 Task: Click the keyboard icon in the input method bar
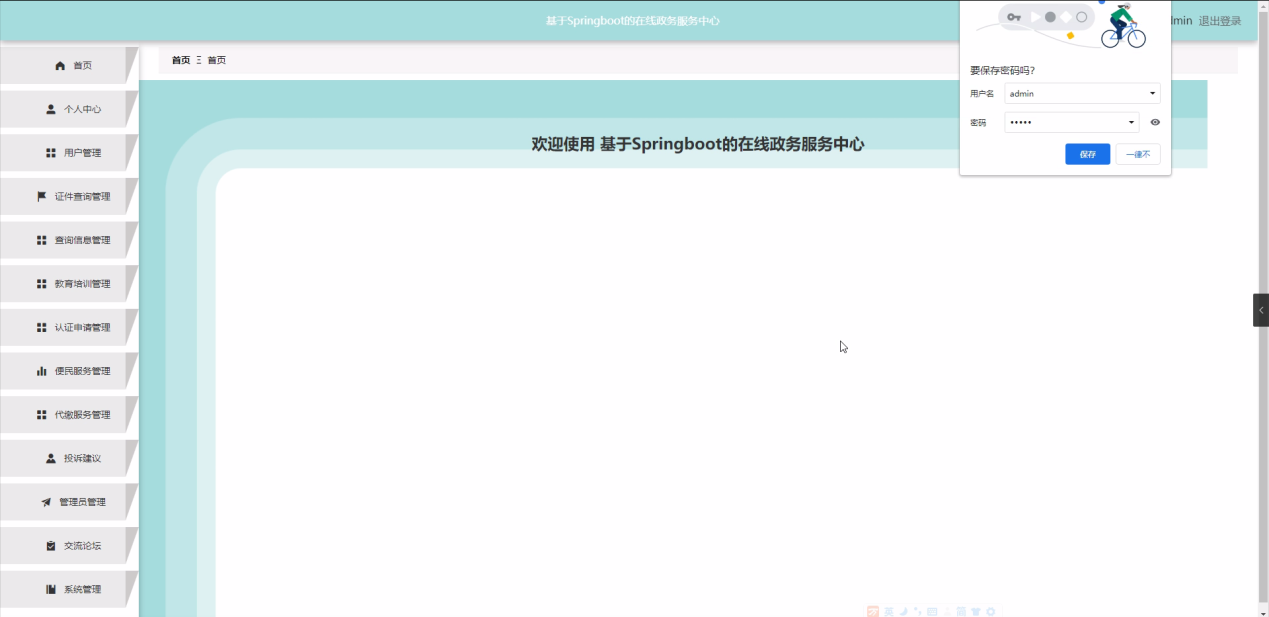pyautogui.click(x=931, y=610)
